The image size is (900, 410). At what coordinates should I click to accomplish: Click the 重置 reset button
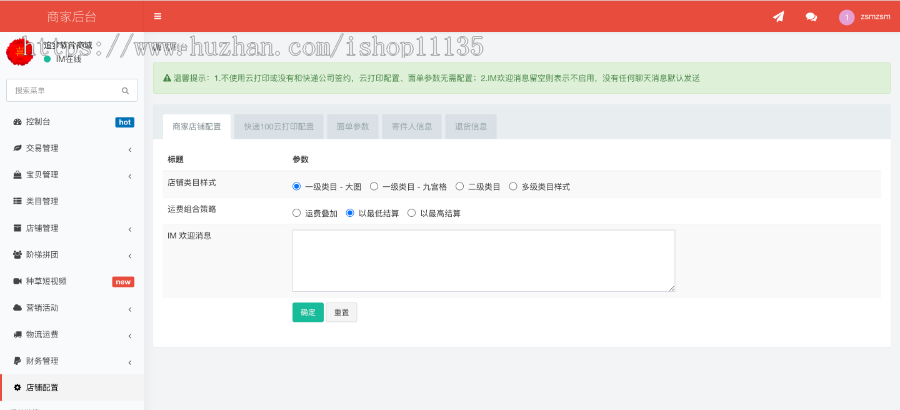tap(341, 313)
